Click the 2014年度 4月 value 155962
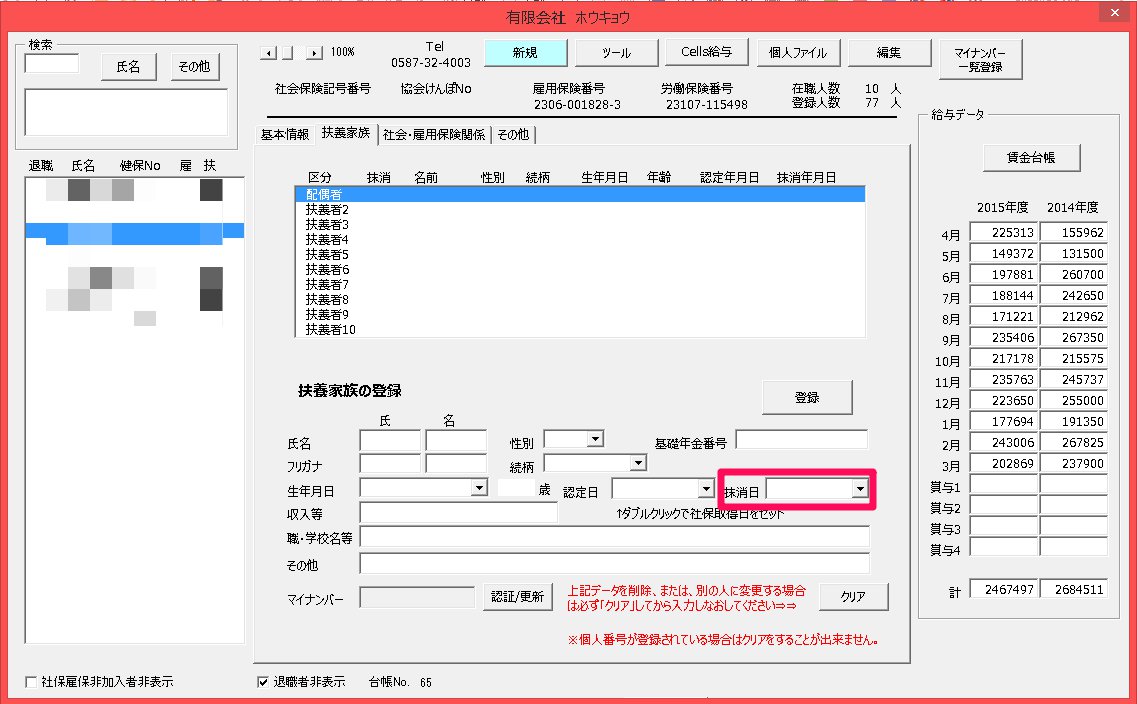This screenshot has height=704, width=1137. tap(1074, 233)
